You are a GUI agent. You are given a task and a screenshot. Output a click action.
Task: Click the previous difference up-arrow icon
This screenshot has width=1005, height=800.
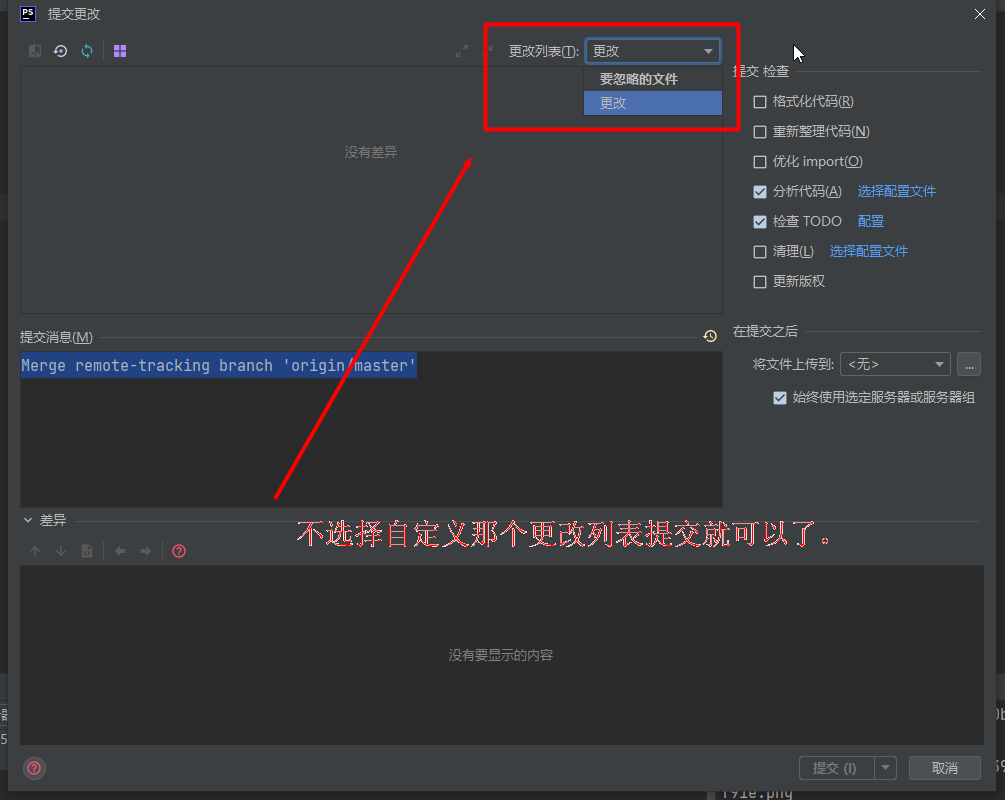click(x=35, y=551)
